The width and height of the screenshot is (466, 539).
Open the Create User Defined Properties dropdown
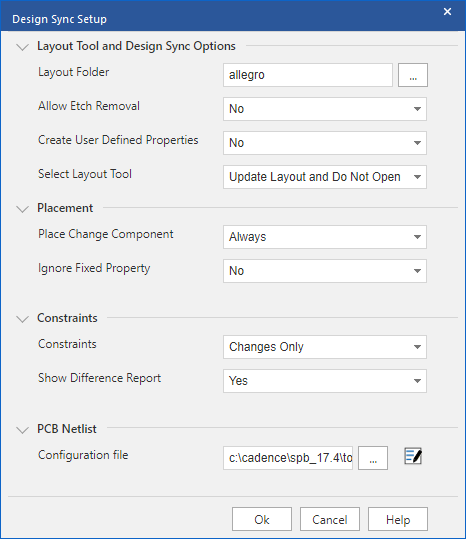tap(325, 143)
